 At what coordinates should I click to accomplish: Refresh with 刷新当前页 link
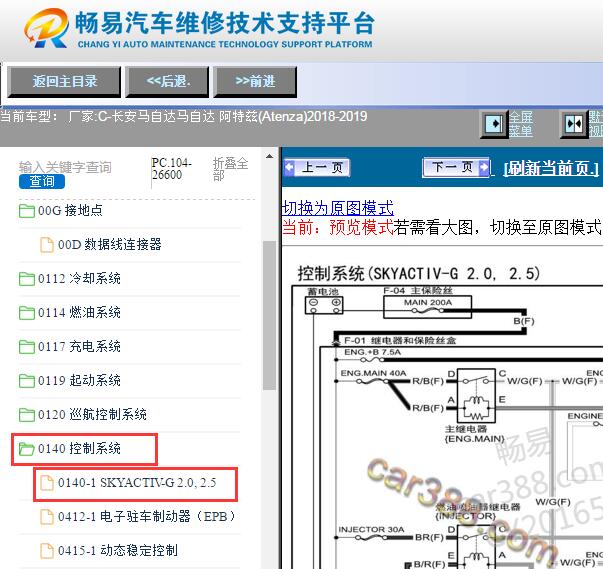point(551,168)
